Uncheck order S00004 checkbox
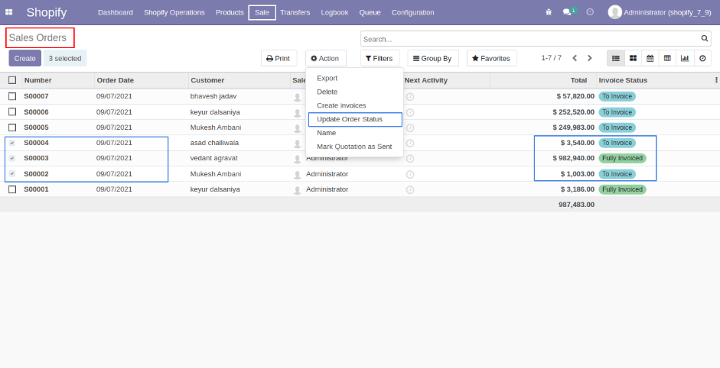 [x=12, y=143]
